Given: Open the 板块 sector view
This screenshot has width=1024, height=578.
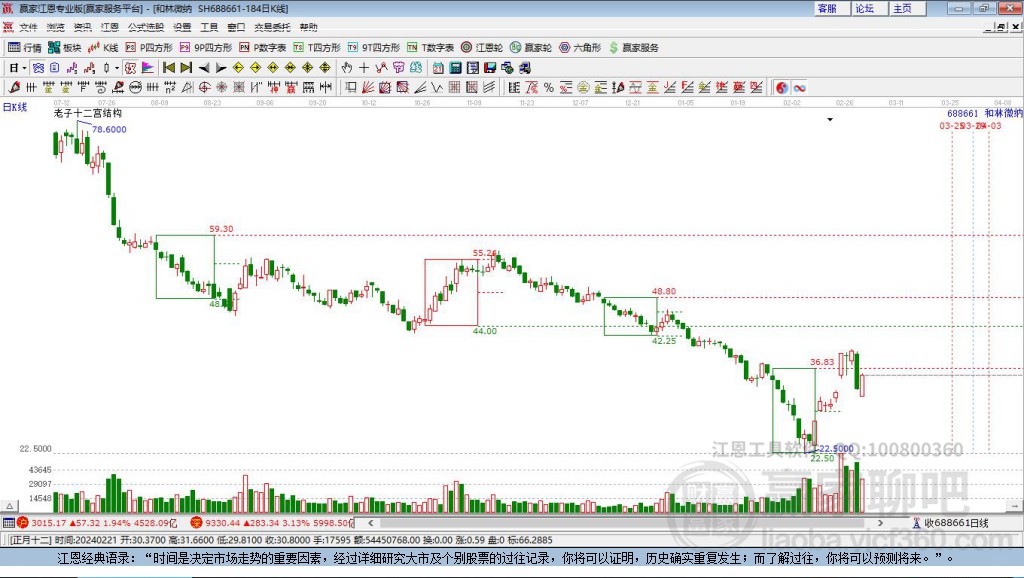Looking at the screenshot, I should point(65,48).
